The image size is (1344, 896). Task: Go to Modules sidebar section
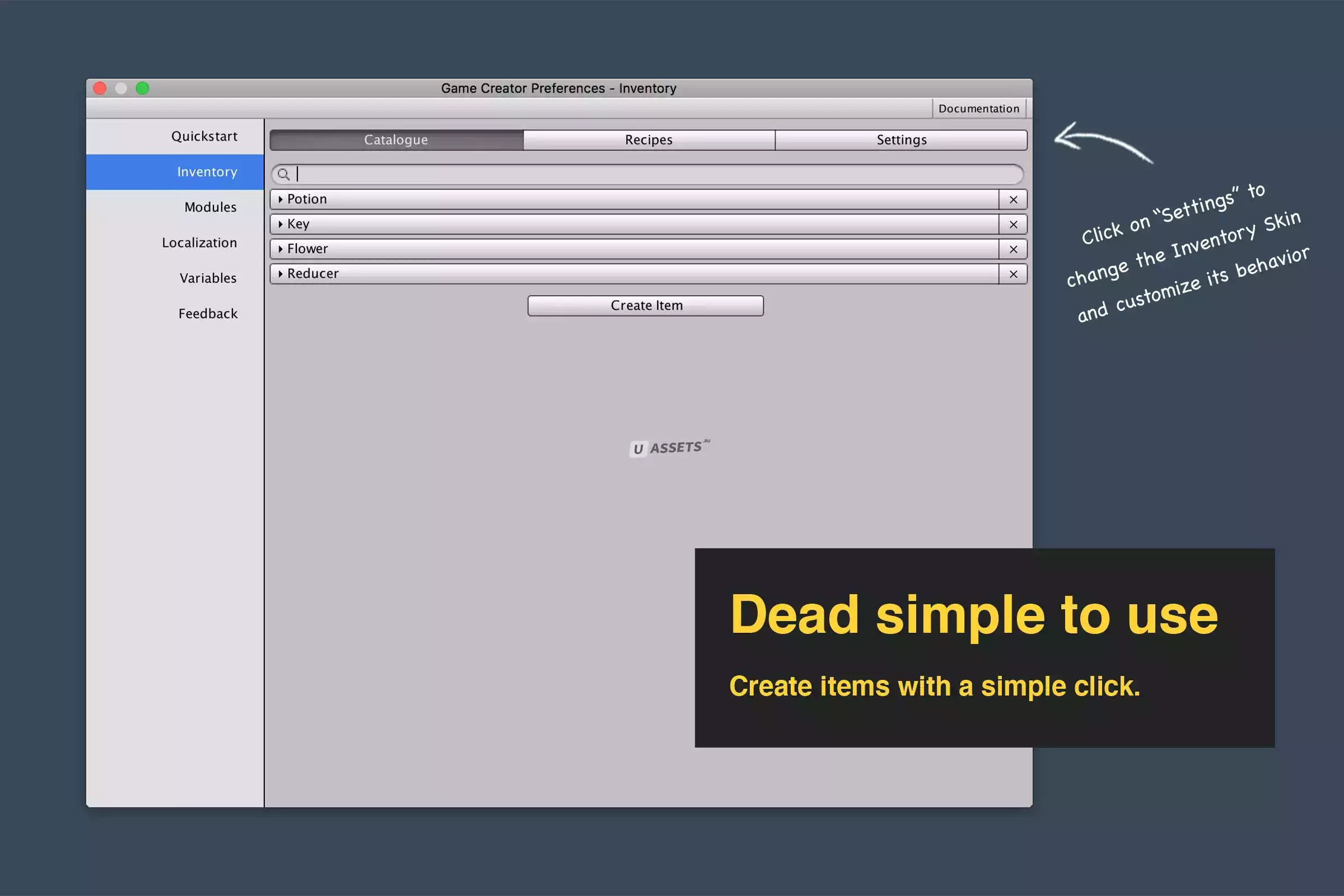[209, 207]
